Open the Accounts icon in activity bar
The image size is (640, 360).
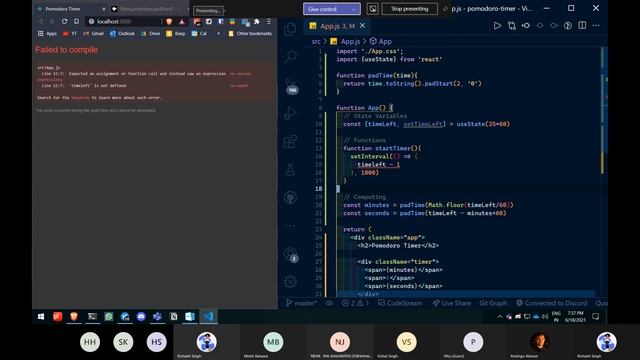[291, 254]
